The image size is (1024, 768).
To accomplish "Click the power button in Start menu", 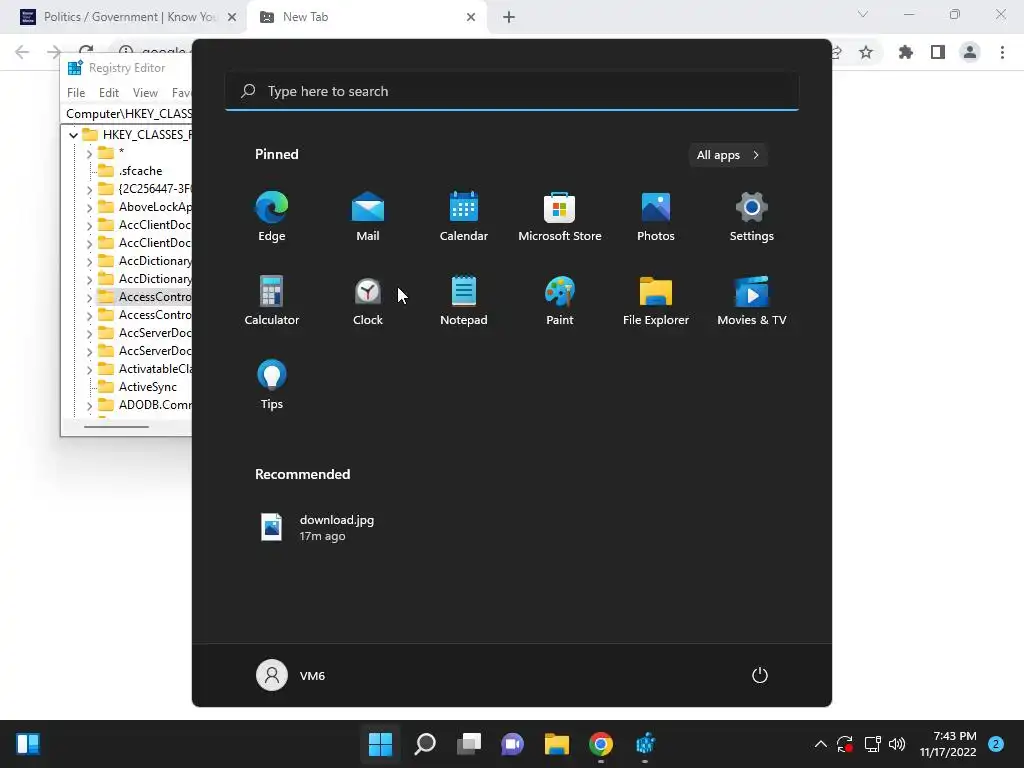I will coord(760,675).
